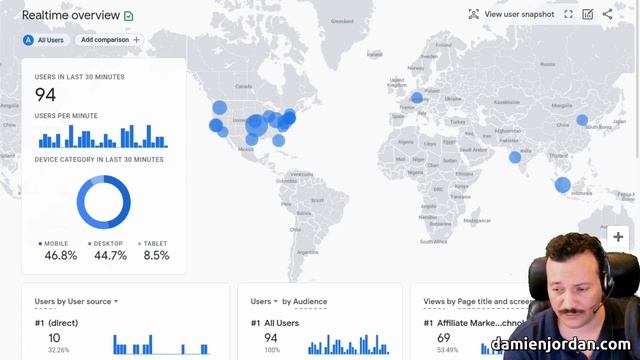Click the Realtime overview title
Screen dimensions: 640x360
71,16
